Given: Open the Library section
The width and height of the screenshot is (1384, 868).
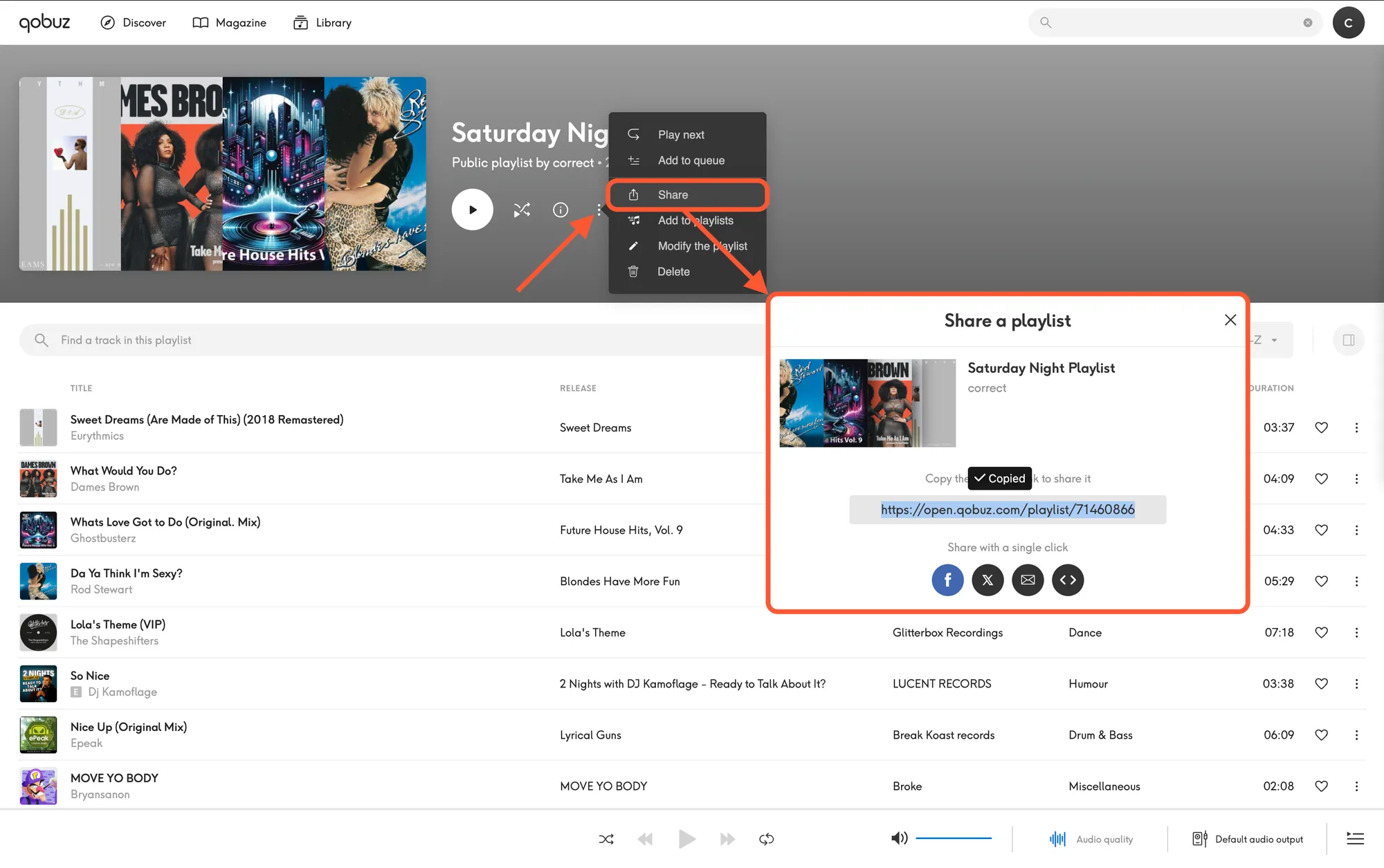Looking at the screenshot, I should [x=322, y=23].
